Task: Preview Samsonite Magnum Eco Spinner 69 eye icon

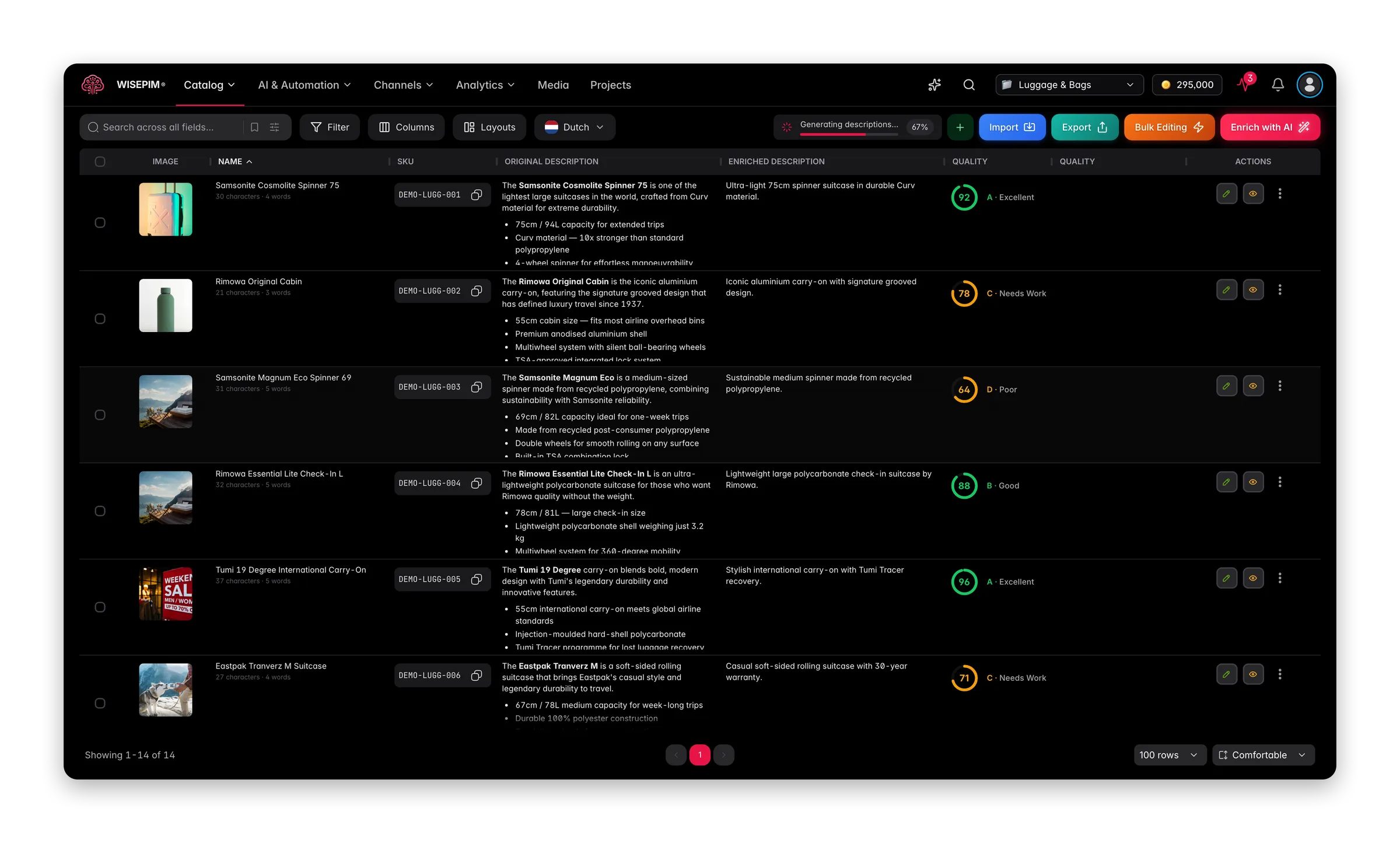Action: click(1253, 386)
